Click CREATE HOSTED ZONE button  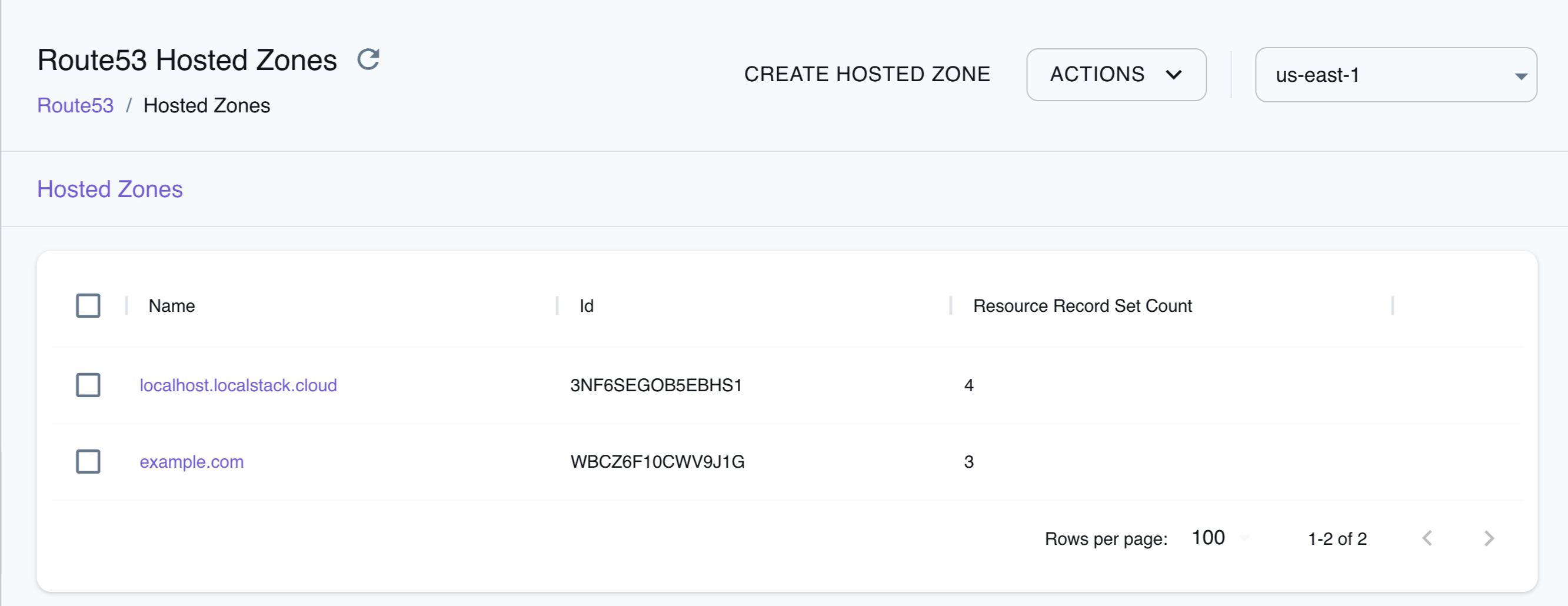point(867,74)
